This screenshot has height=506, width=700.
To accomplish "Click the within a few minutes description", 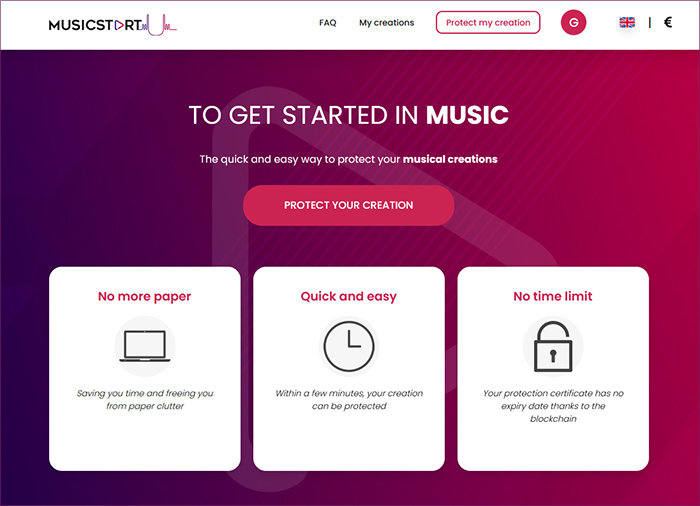I will 349,400.
